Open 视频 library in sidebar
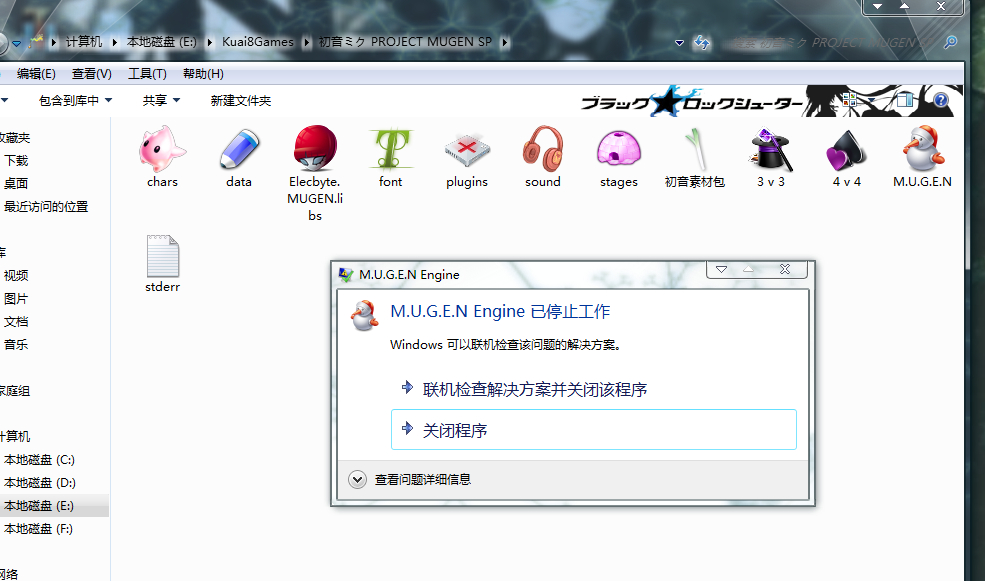 coord(16,276)
